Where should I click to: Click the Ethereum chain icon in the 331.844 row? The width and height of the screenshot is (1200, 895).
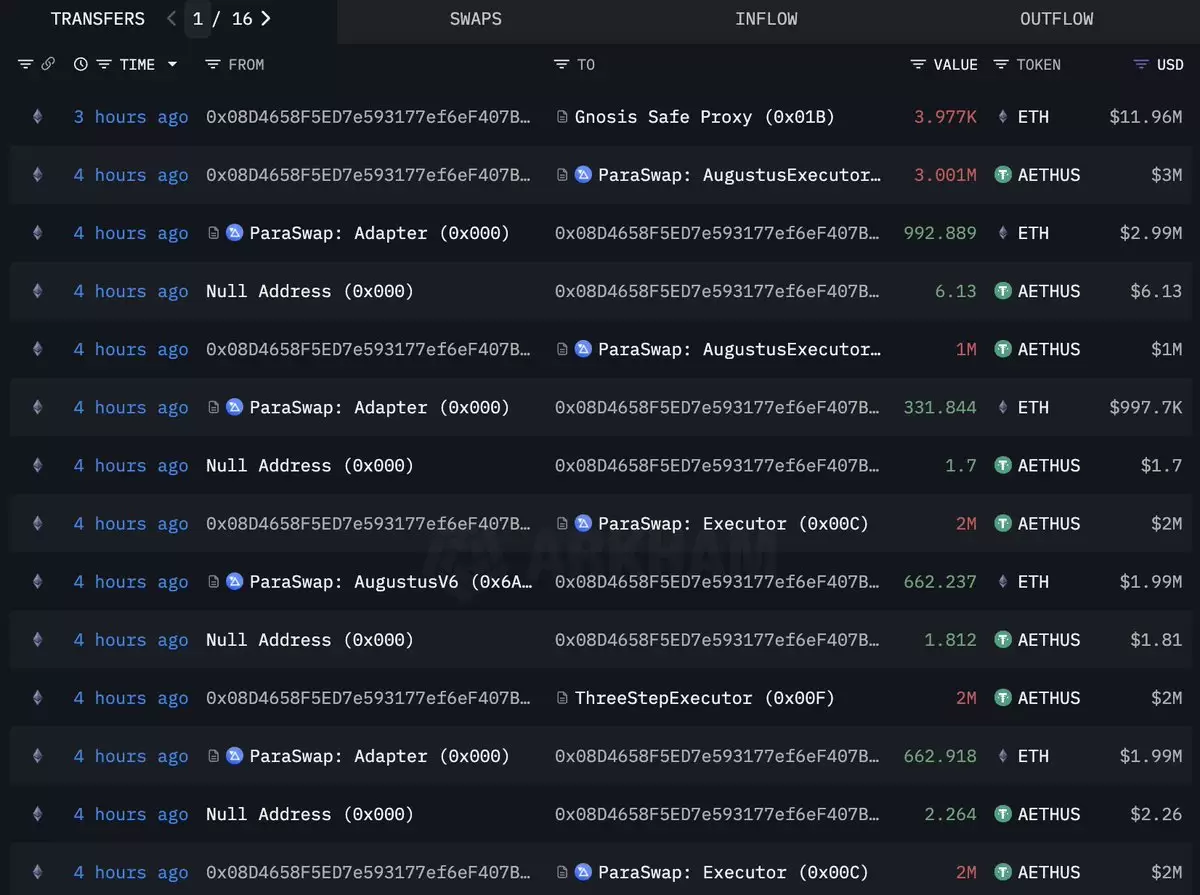(38, 407)
